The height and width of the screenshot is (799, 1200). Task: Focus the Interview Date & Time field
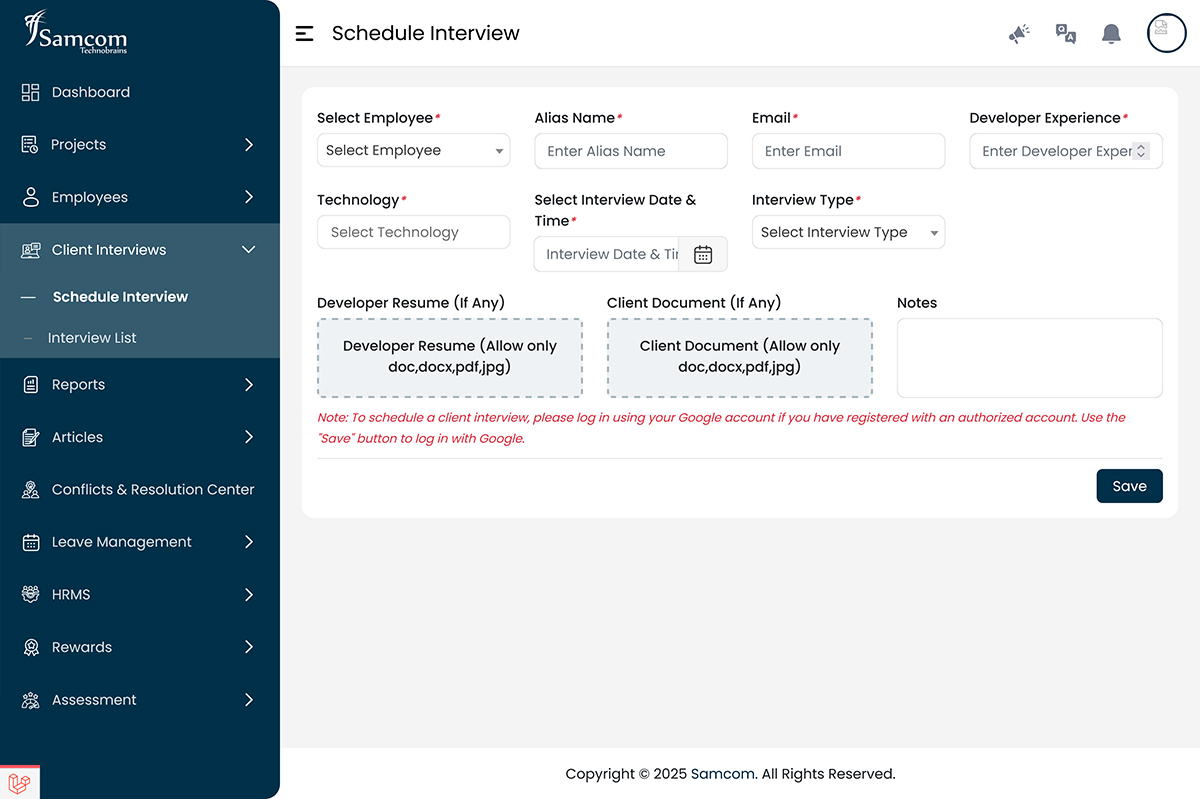pos(607,254)
